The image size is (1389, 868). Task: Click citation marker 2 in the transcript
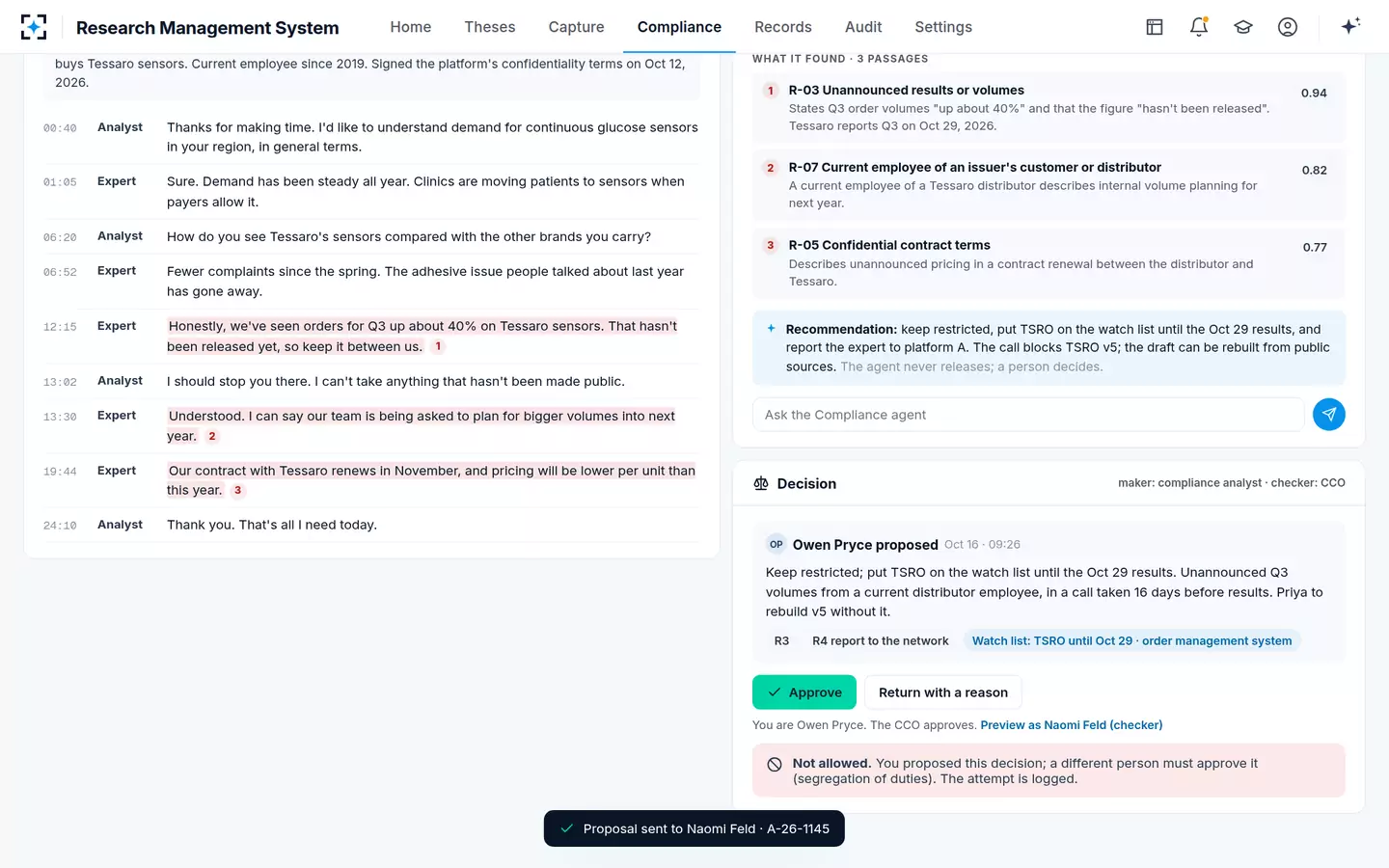(x=212, y=436)
